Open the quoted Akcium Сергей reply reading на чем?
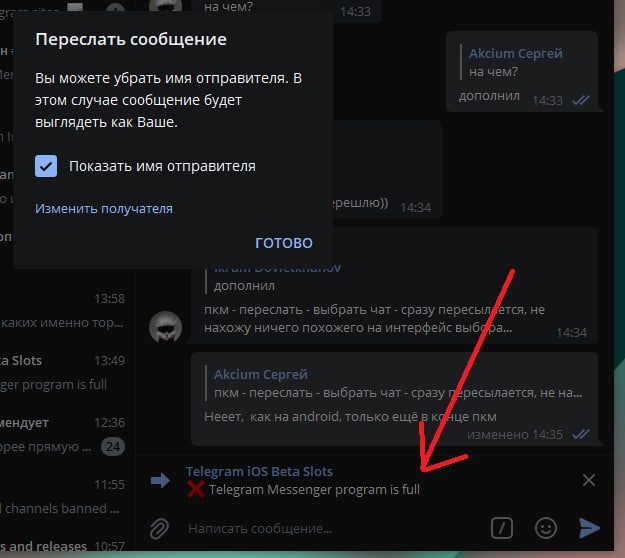 515,62
